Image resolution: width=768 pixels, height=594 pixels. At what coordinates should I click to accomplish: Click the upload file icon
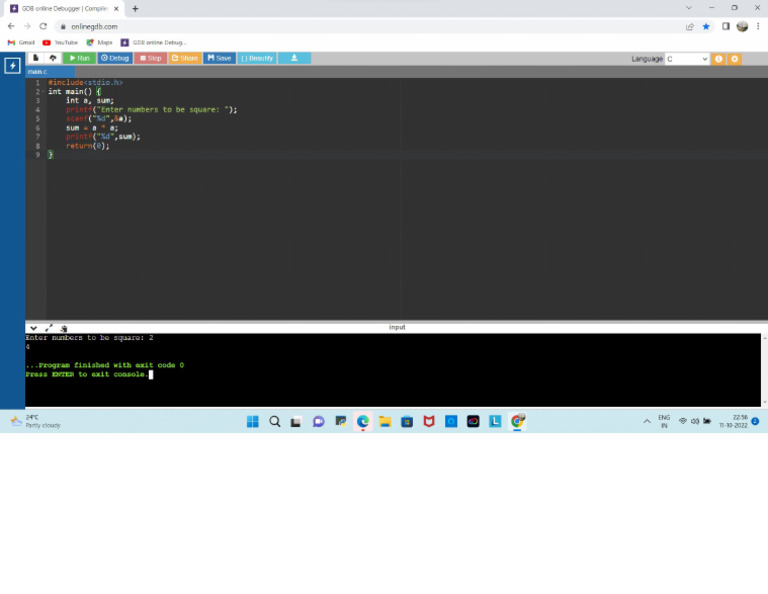click(x=53, y=58)
